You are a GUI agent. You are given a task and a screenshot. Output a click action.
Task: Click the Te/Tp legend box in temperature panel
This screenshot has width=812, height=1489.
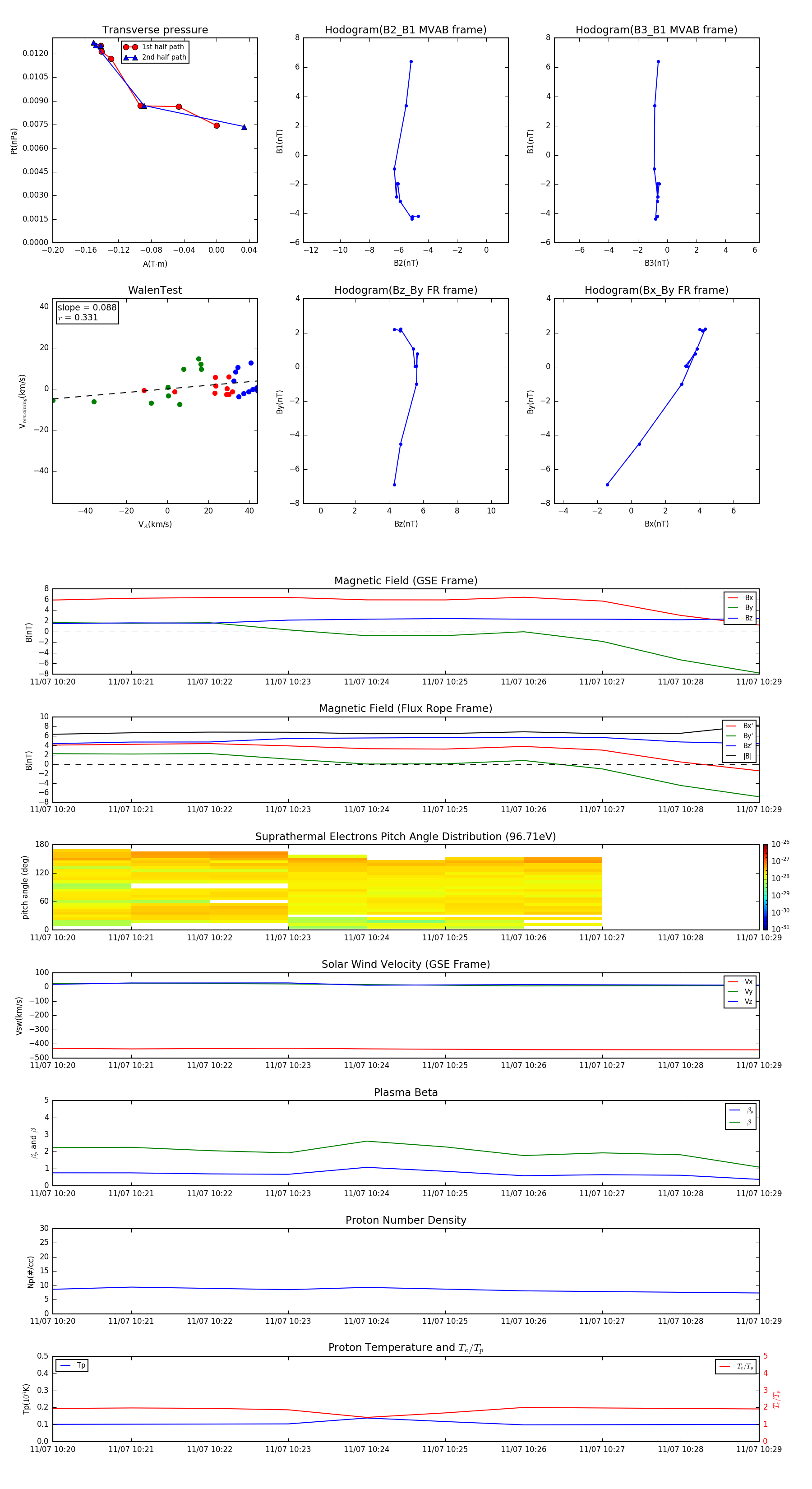click(736, 1367)
